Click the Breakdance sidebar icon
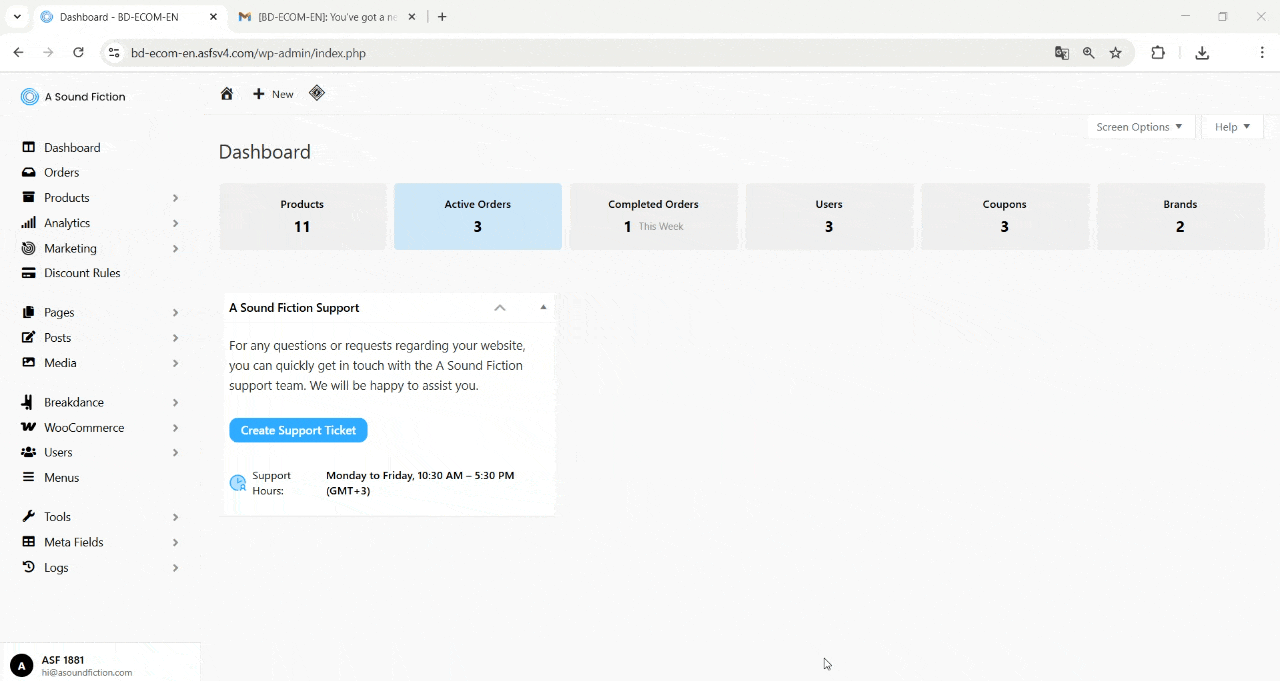The width and height of the screenshot is (1280, 681). click(28, 402)
